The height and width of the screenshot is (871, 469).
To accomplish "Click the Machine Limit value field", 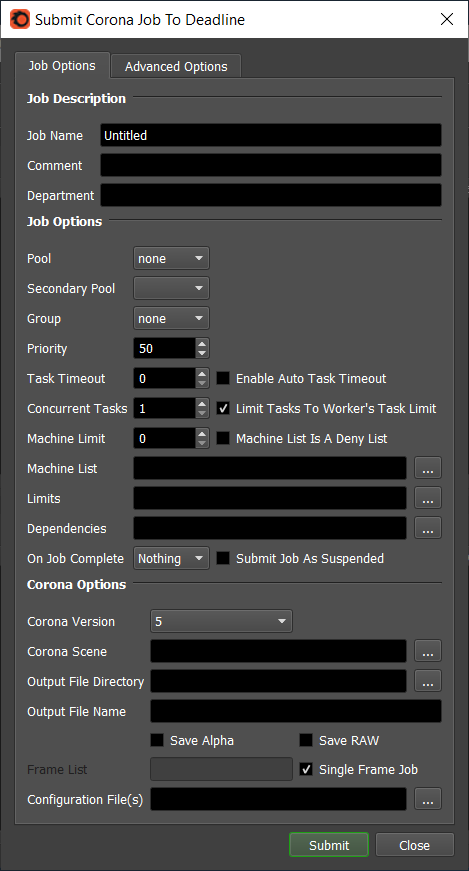I will [164, 438].
